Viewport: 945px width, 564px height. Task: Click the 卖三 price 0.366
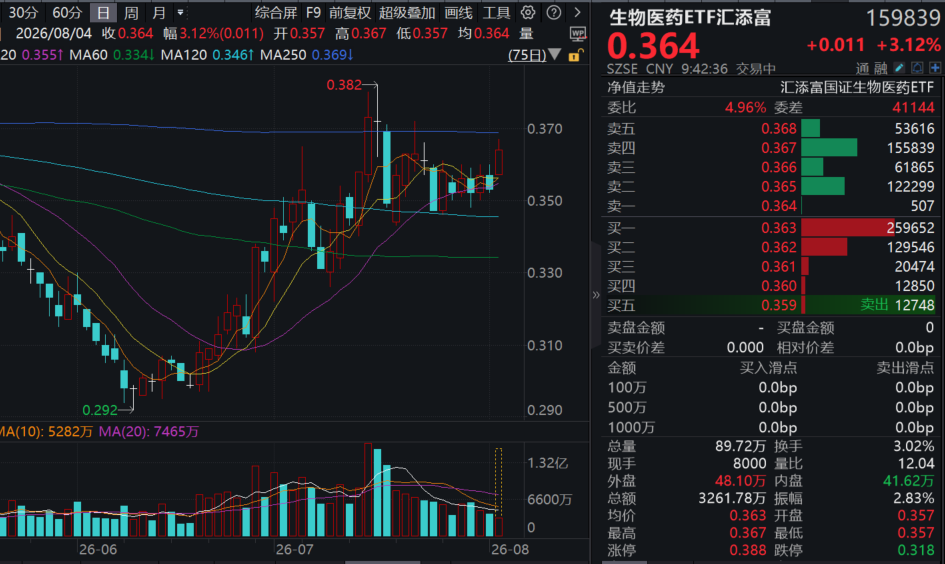pyautogui.click(x=779, y=167)
